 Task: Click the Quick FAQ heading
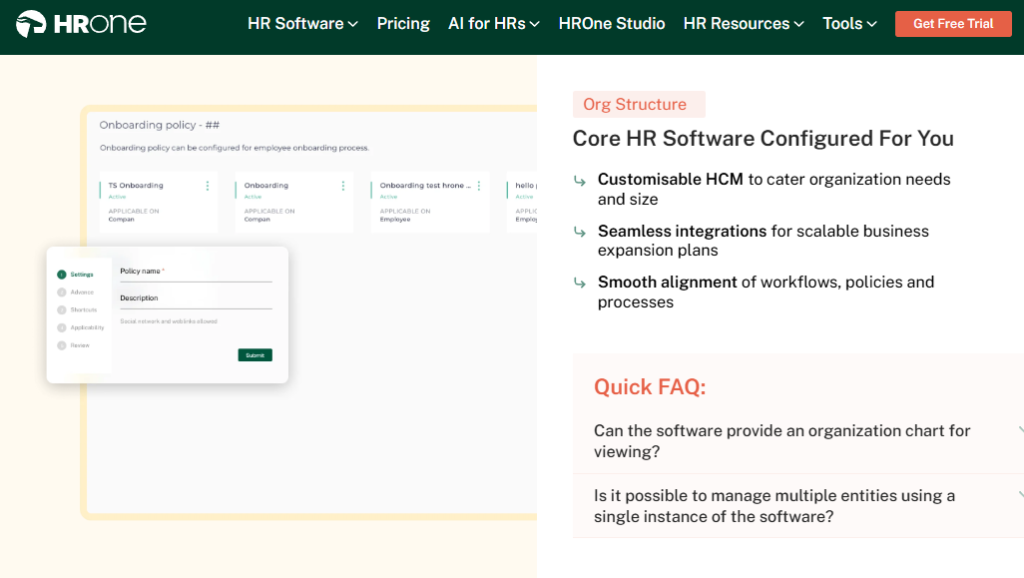650,387
